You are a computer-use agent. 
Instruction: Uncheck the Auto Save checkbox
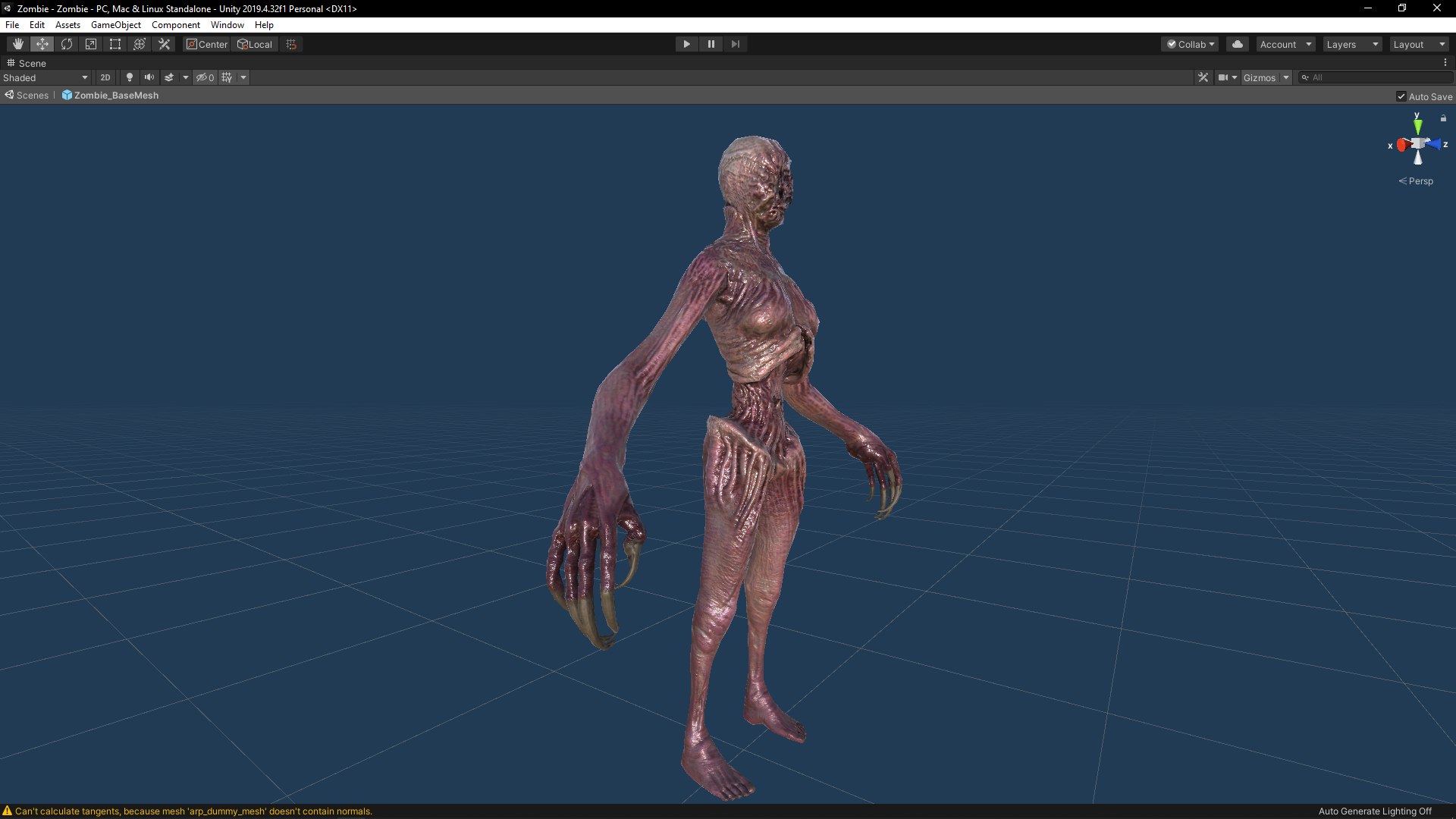(x=1401, y=96)
